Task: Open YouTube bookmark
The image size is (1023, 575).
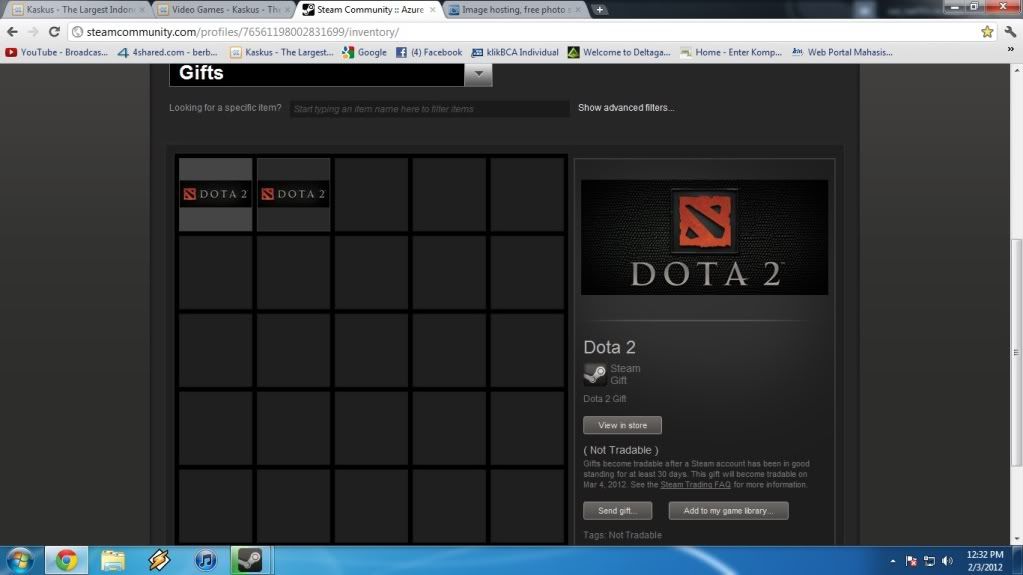Action: (x=57, y=52)
